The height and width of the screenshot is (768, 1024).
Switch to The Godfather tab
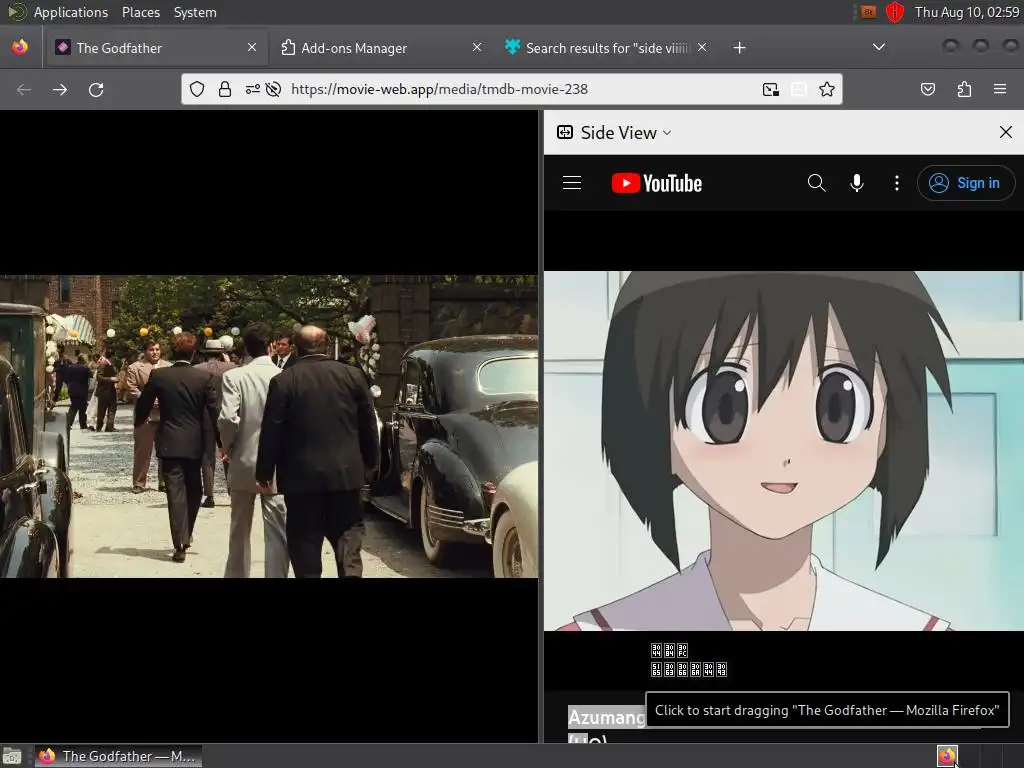pos(155,48)
